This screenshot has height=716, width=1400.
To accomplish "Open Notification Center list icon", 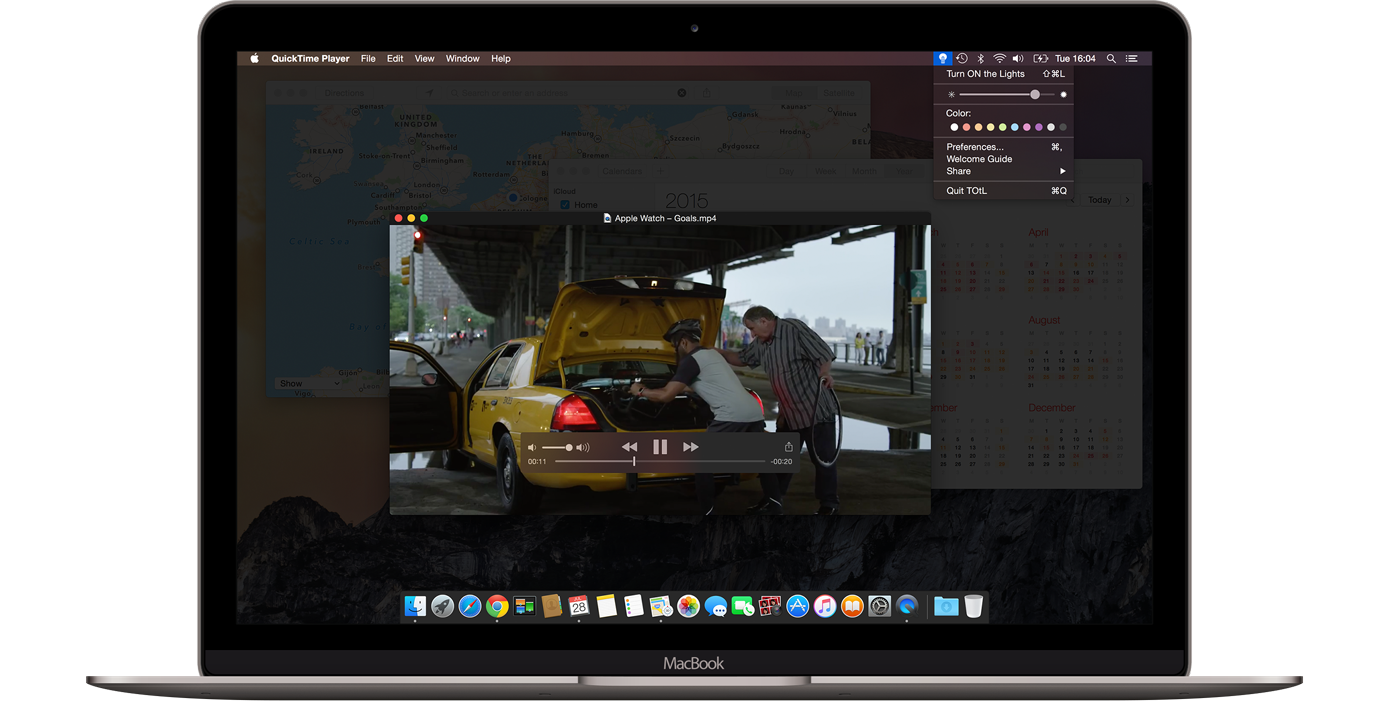I will pos(1132,59).
